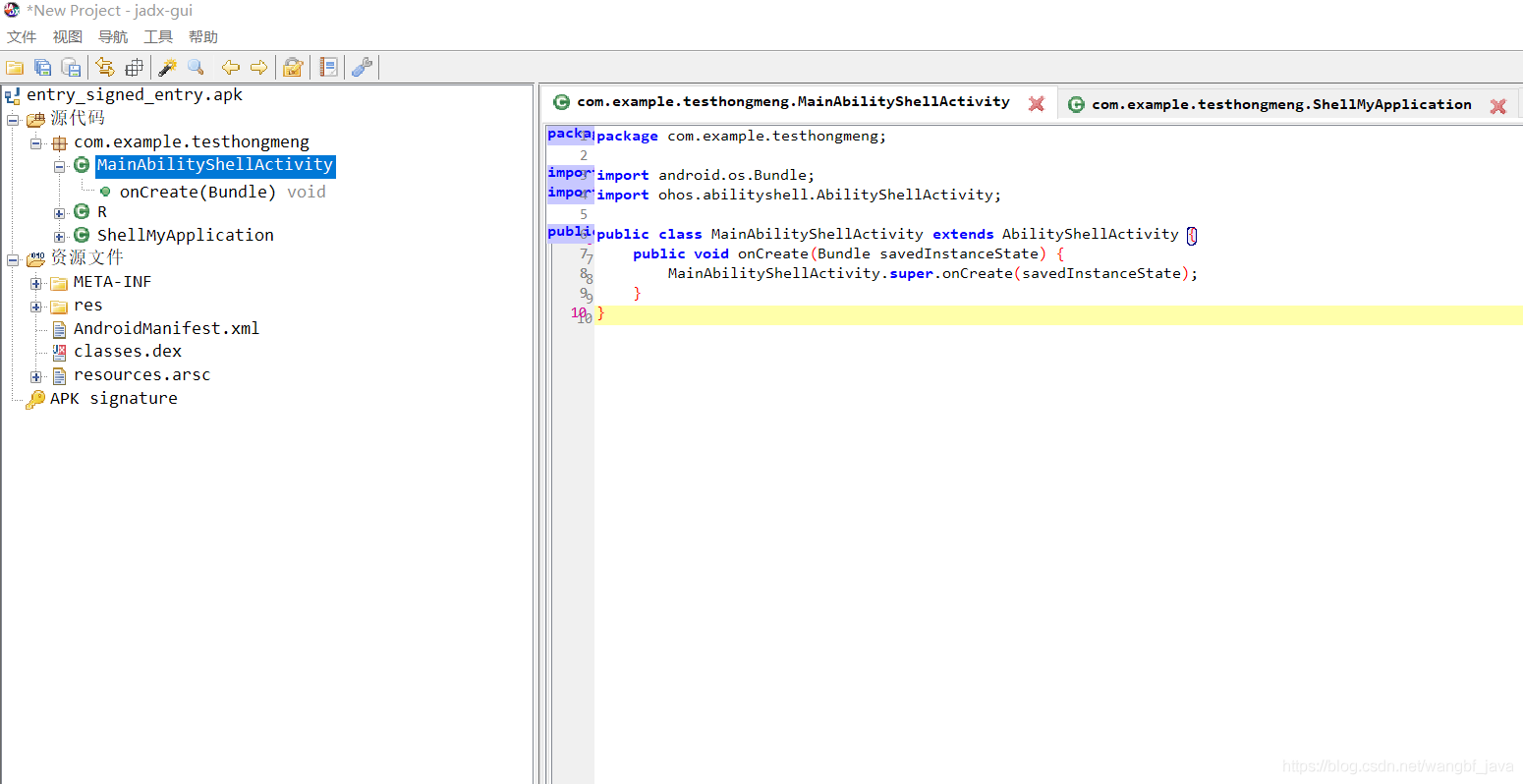This screenshot has width=1523, height=784.
Task: Click the Open file toolbar icon
Action: coord(15,67)
